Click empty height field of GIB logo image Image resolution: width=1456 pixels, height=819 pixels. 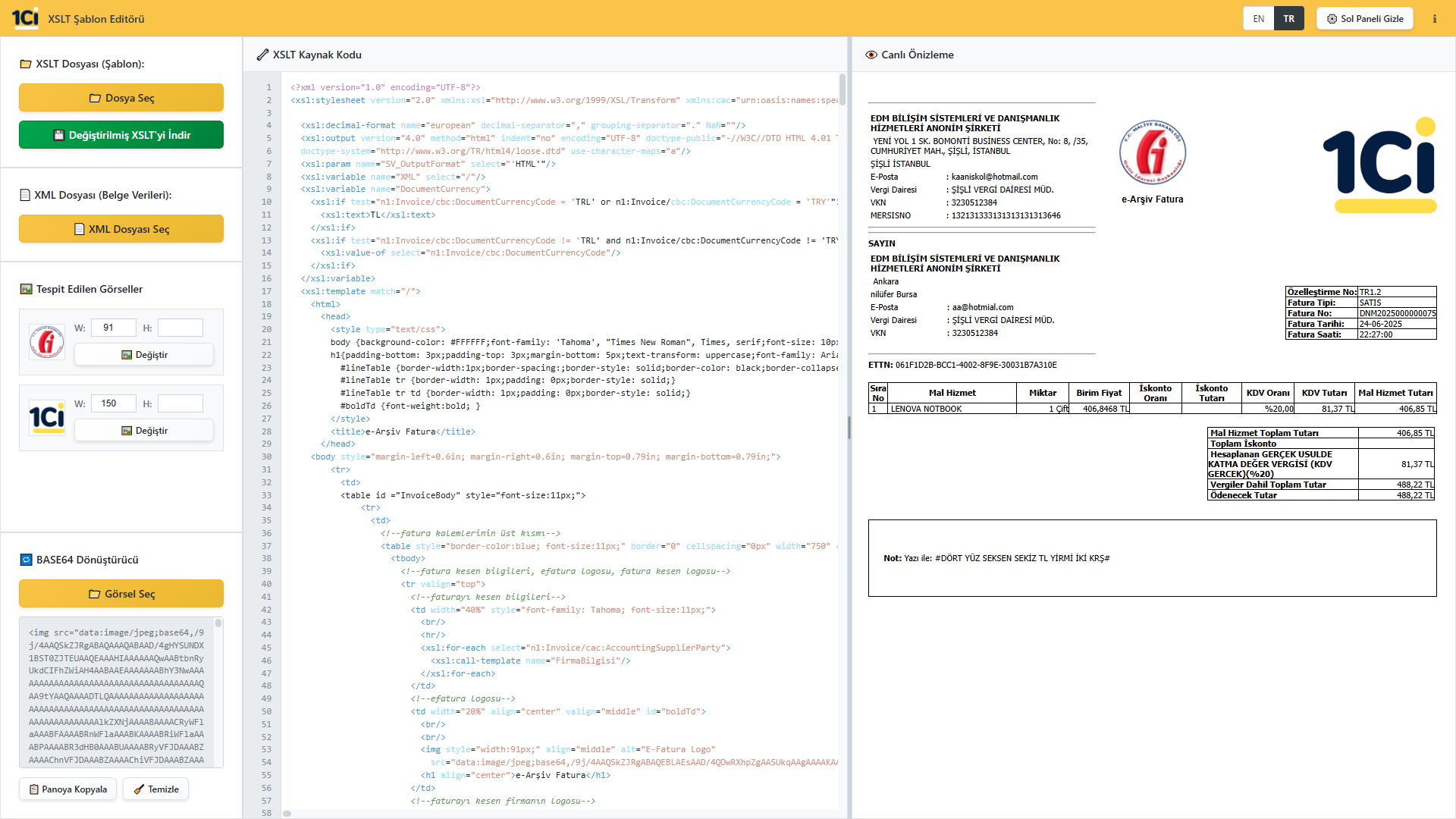click(x=180, y=328)
